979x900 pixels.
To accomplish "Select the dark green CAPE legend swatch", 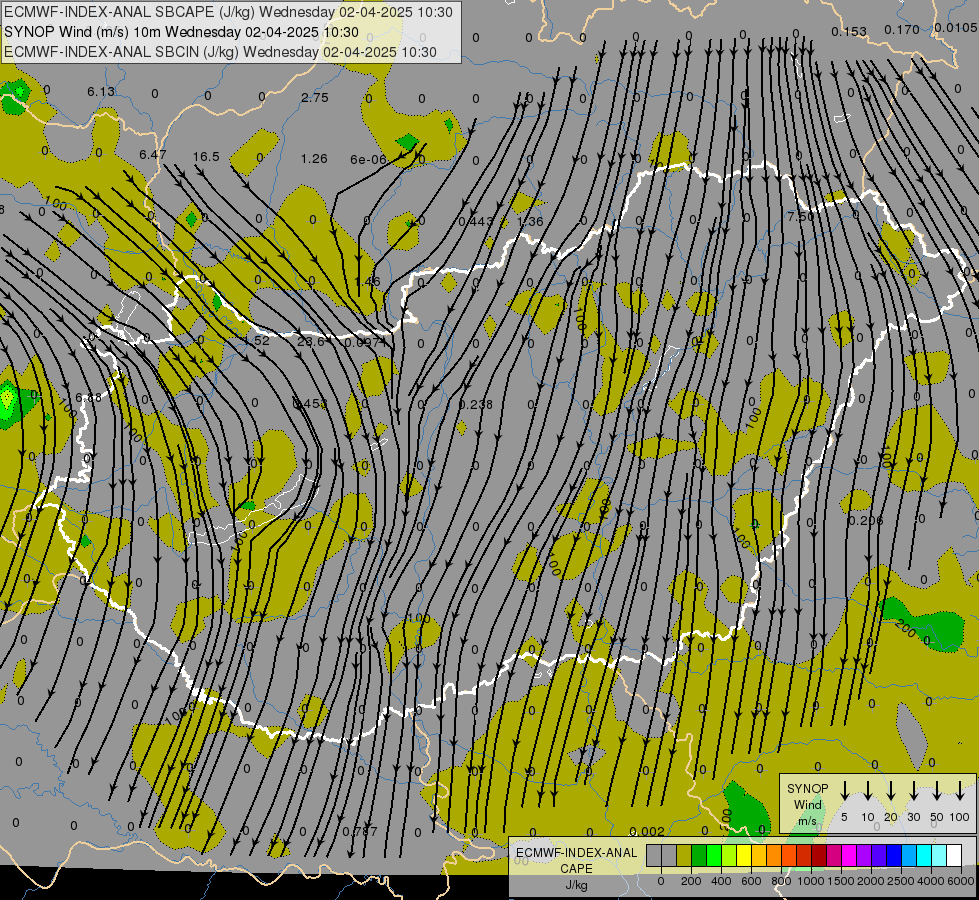I will click(x=699, y=856).
